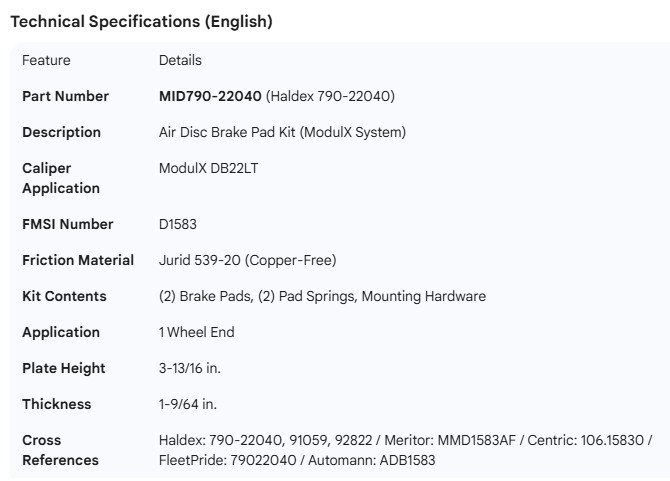The width and height of the screenshot is (670, 481).
Task: Click the Technical Specifications (English) heading
Action: click(141, 21)
